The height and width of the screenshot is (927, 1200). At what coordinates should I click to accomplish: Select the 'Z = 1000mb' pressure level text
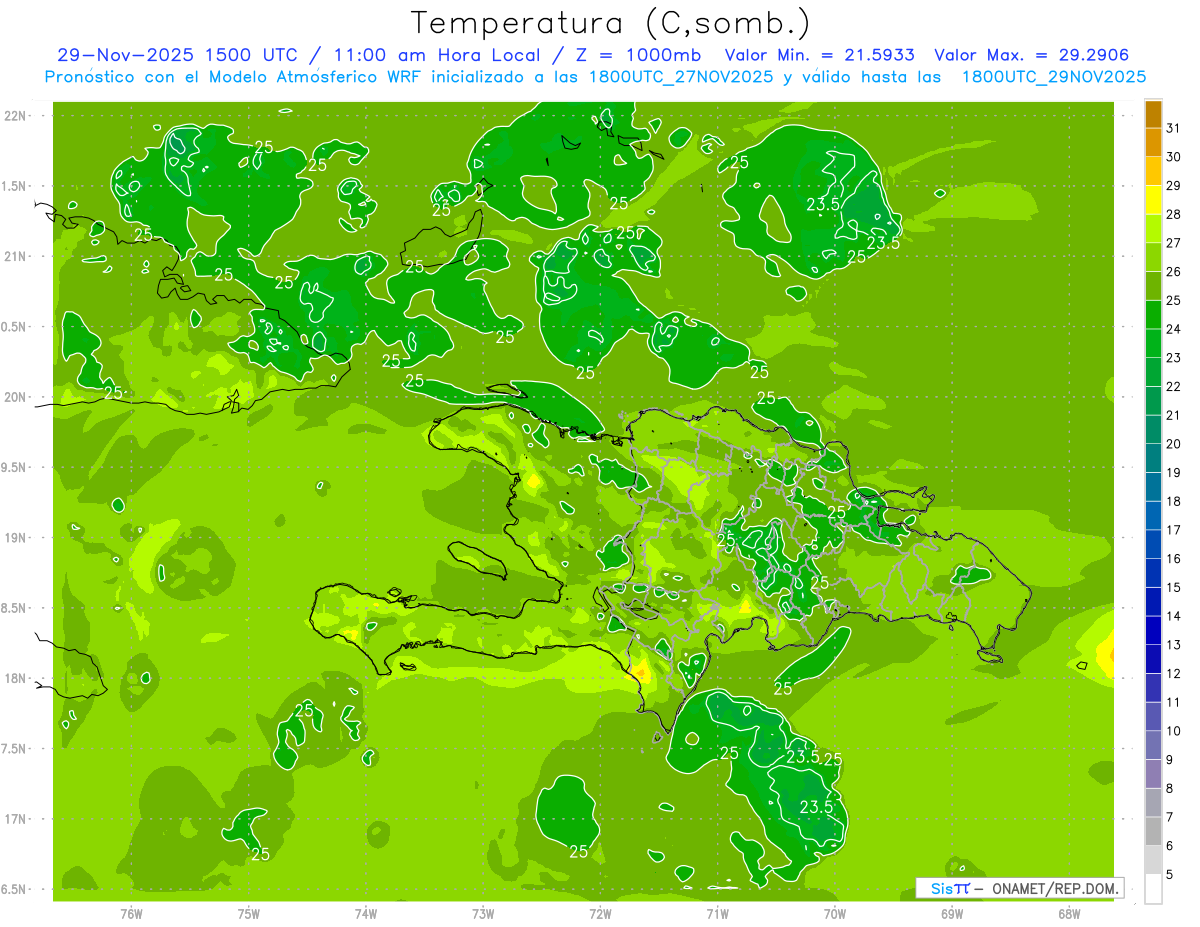pyautogui.click(x=637, y=55)
